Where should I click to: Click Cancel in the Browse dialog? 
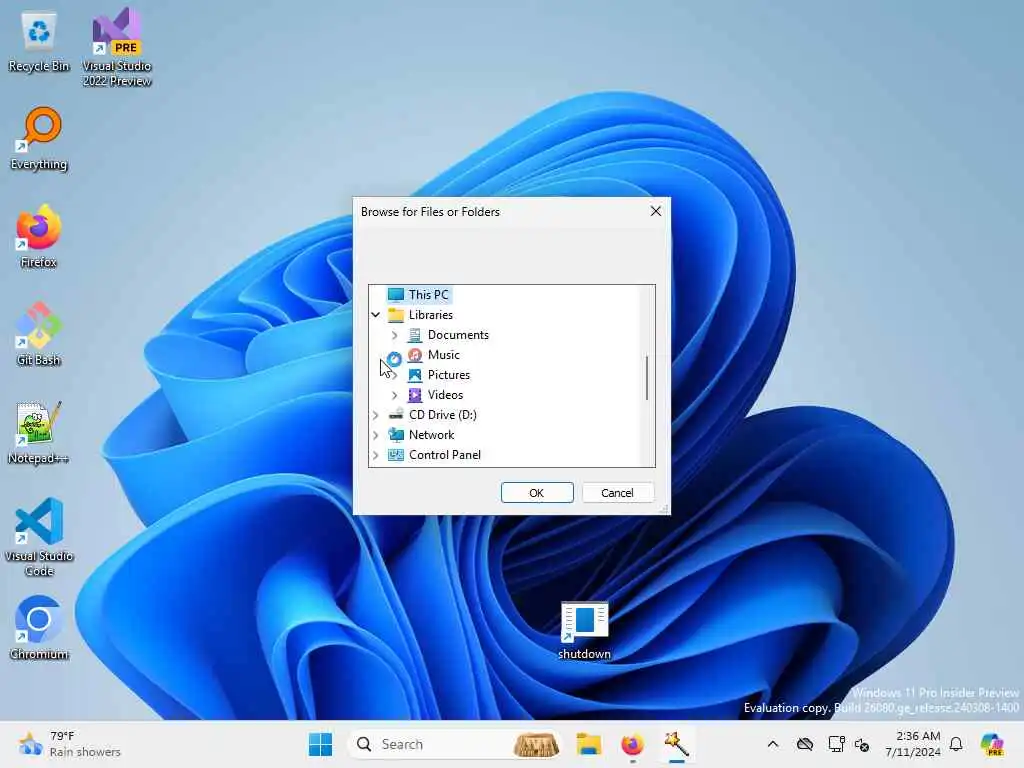[x=617, y=493]
